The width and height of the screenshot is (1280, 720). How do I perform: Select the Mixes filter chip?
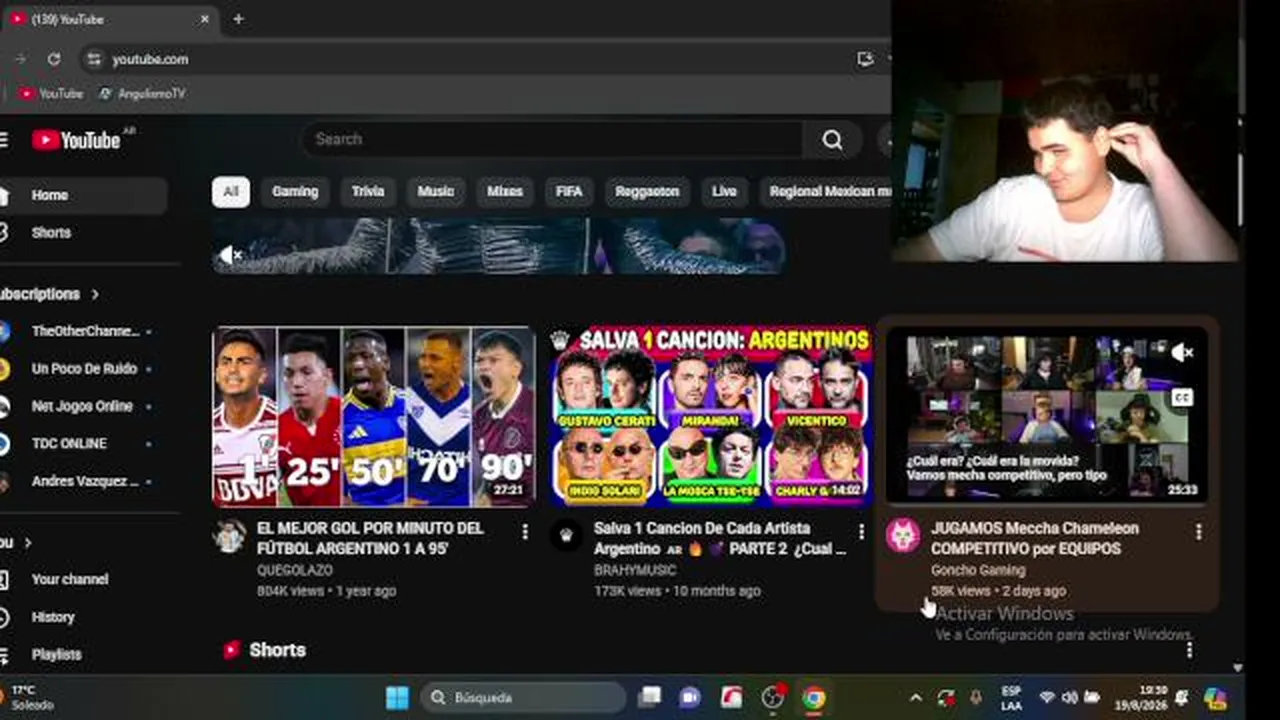tap(505, 192)
